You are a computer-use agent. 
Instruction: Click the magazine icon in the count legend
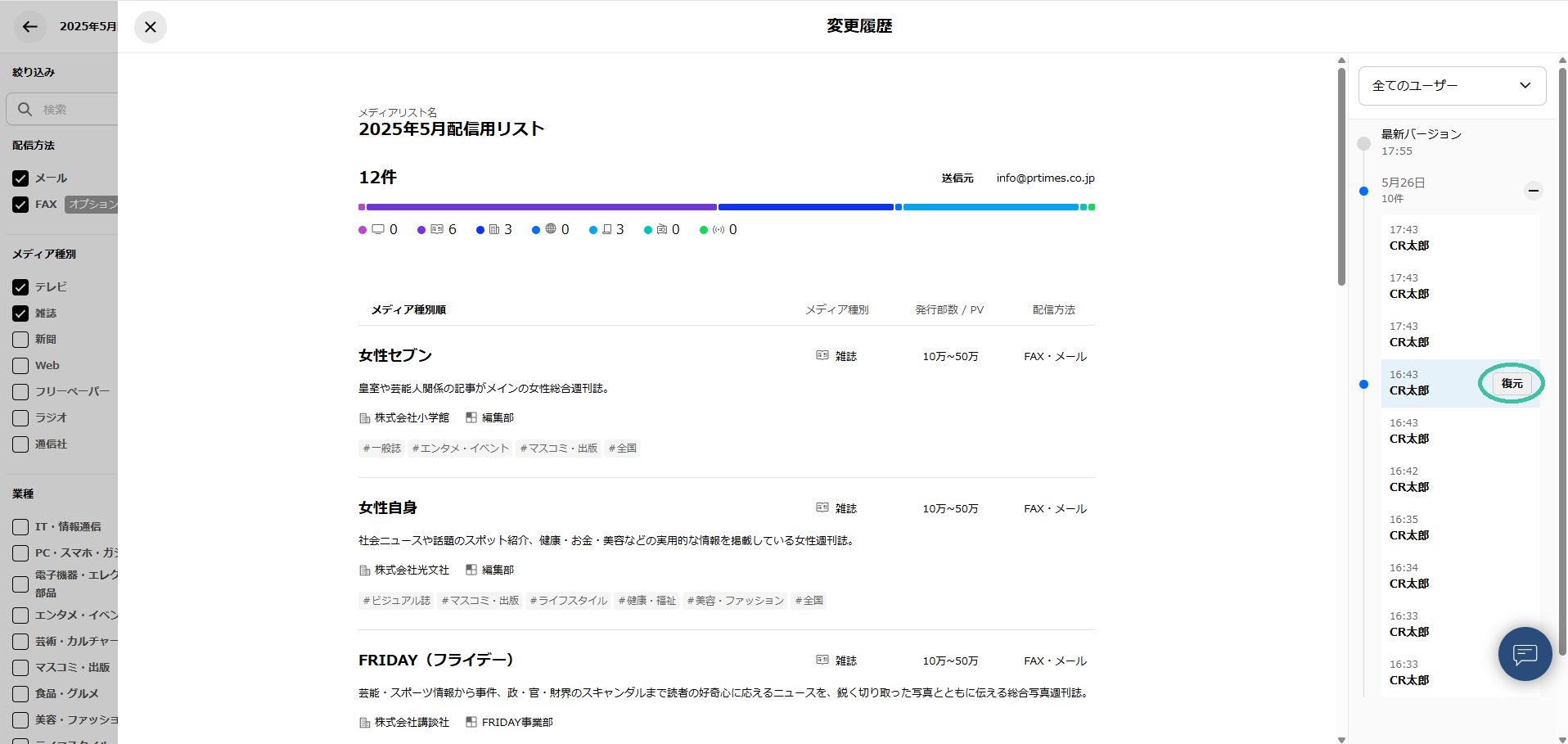pyautogui.click(x=437, y=229)
